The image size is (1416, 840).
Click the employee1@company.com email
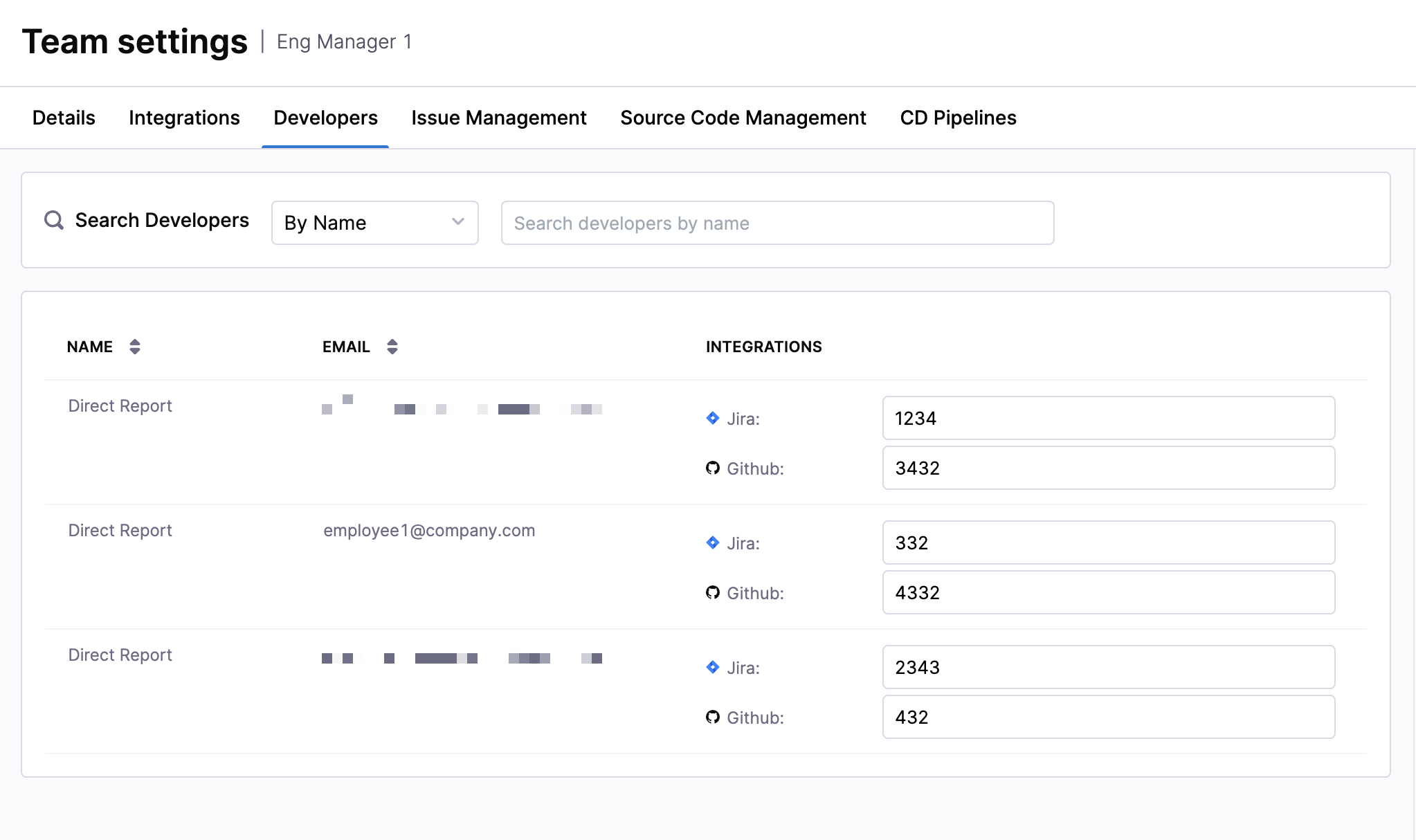(x=429, y=531)
